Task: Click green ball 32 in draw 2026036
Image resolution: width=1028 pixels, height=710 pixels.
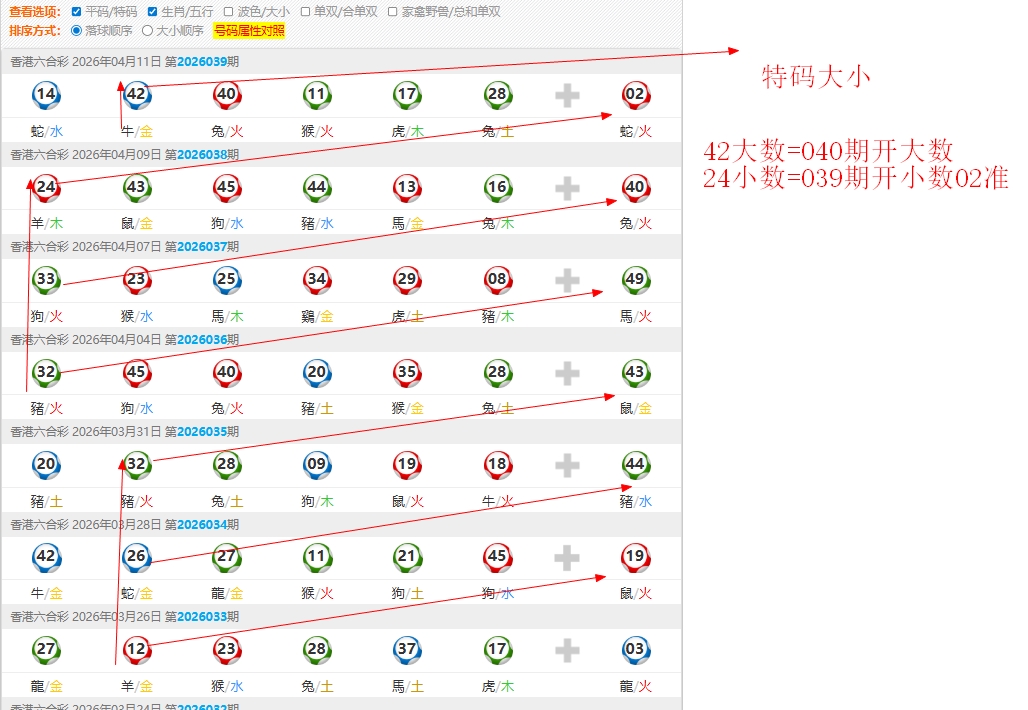Action: 46,373
